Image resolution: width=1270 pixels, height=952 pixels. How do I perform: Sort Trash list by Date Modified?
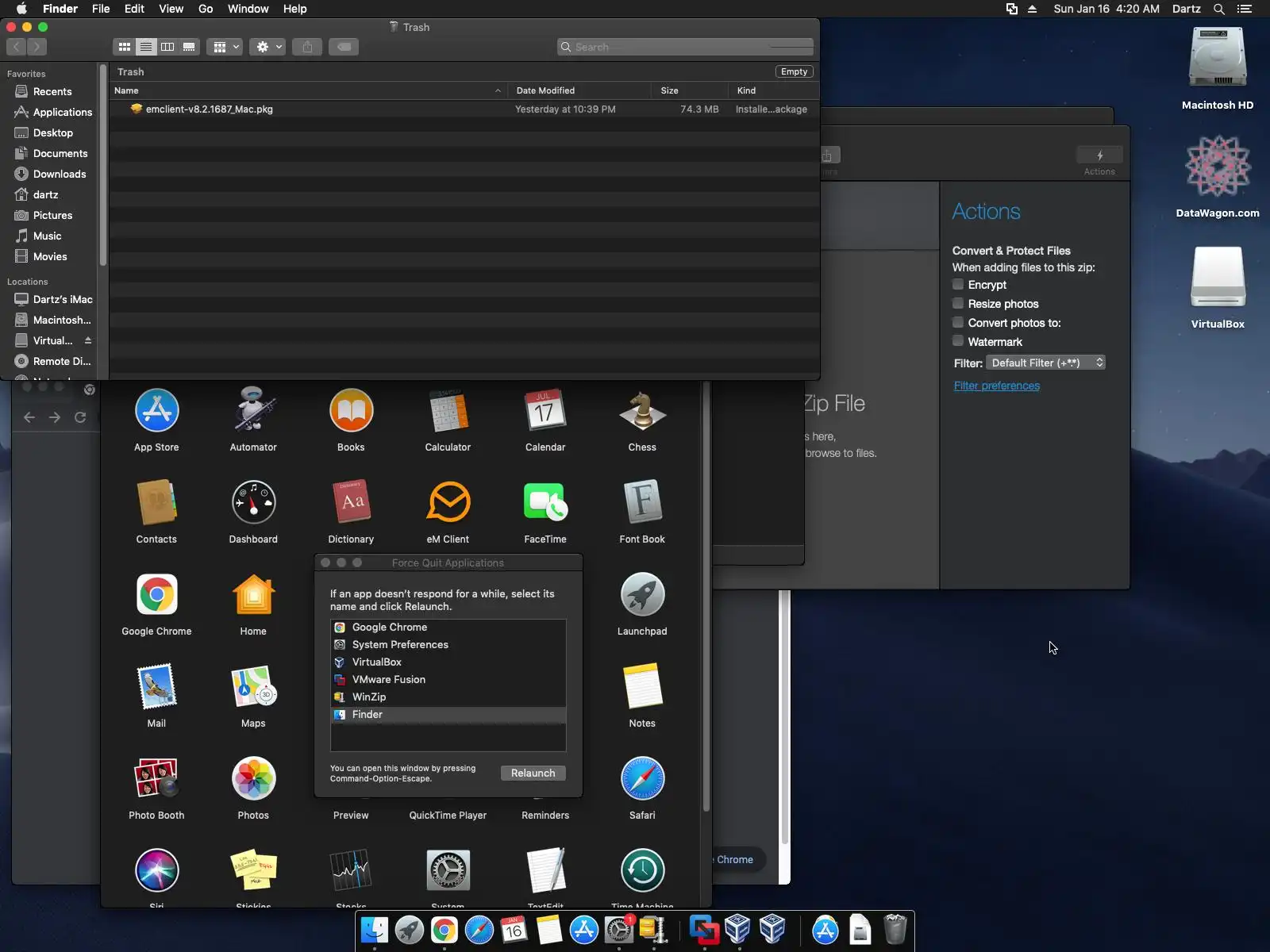(x=579, y=90)
